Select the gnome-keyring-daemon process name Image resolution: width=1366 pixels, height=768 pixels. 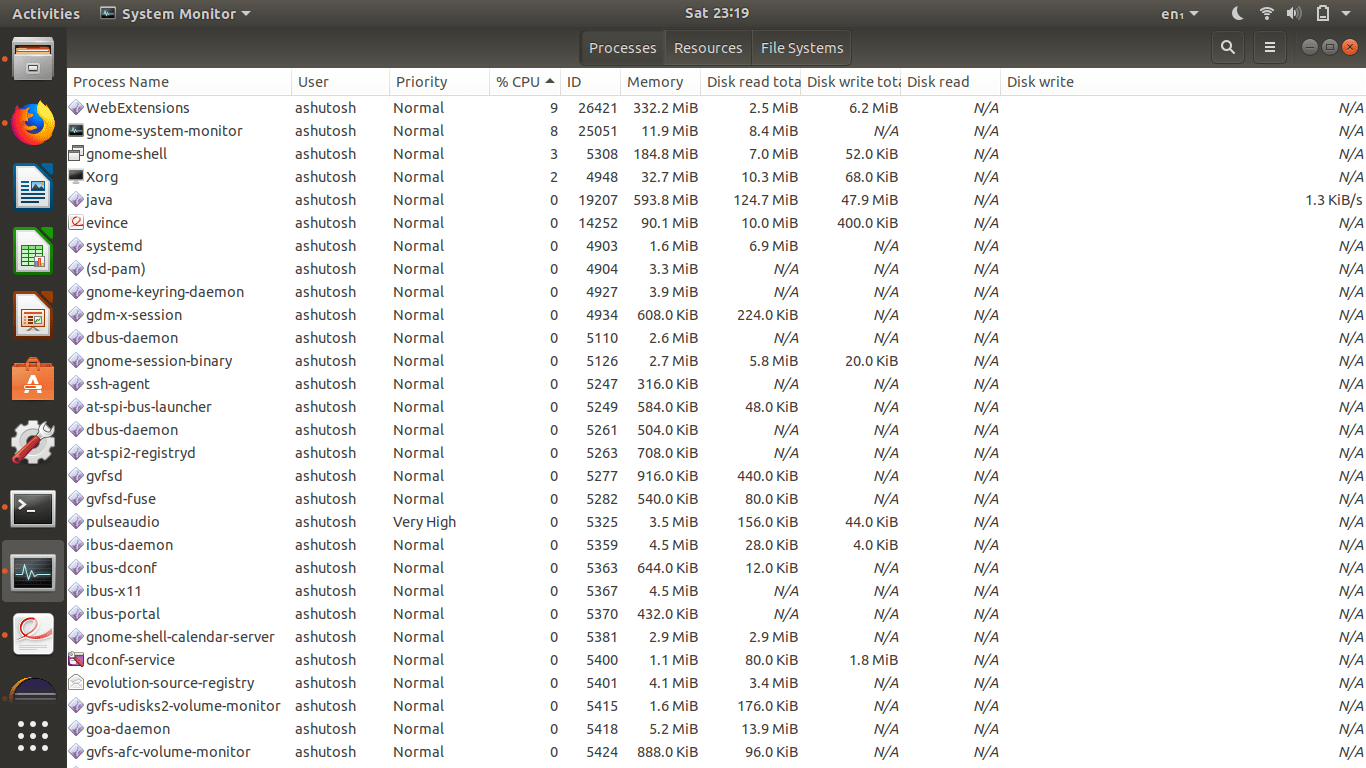point(165,291)
